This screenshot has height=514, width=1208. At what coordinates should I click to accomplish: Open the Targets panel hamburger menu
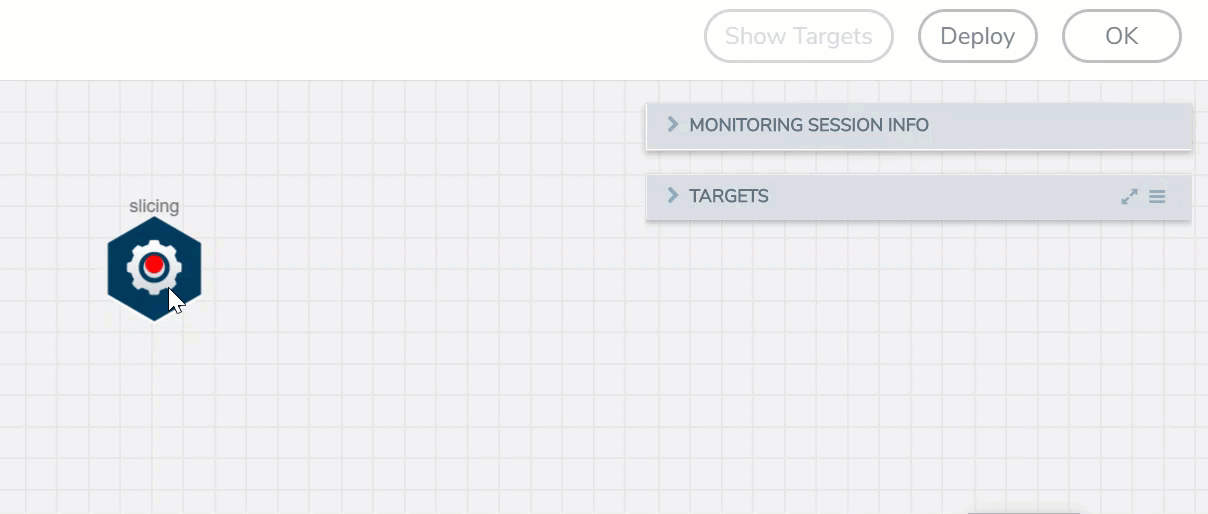click(1157, 197)
